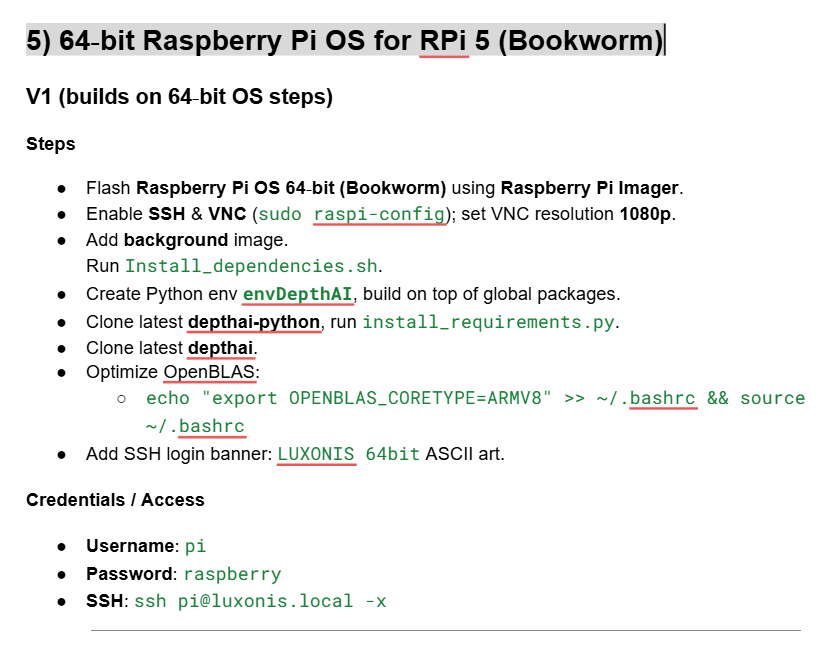This screenshot has width=835, height=665.
Task: Click the username value pi
Action: click(x=196, y=547)
